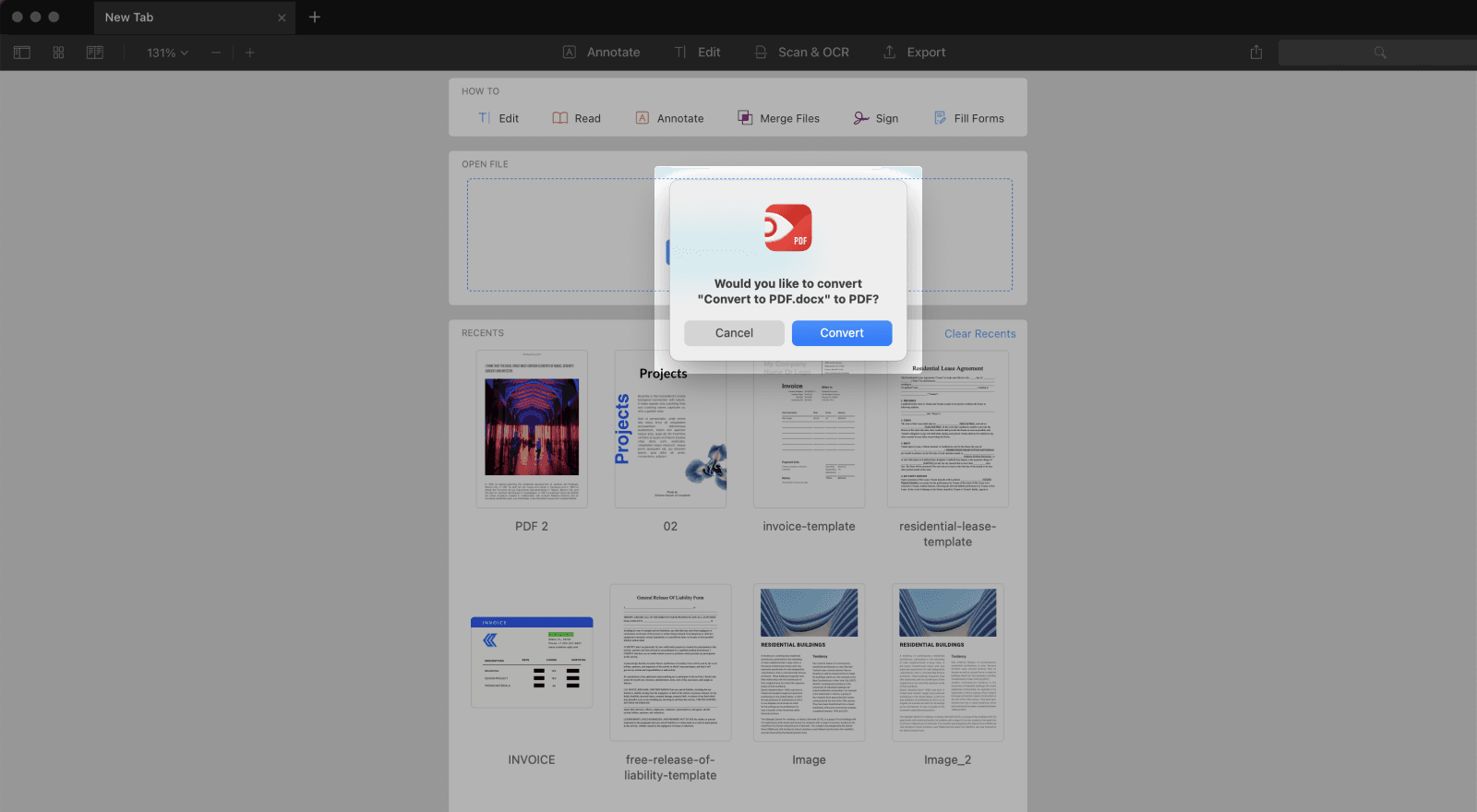Click the 'INVOICE' file name label
The image size is (1477, 812).
532,759
